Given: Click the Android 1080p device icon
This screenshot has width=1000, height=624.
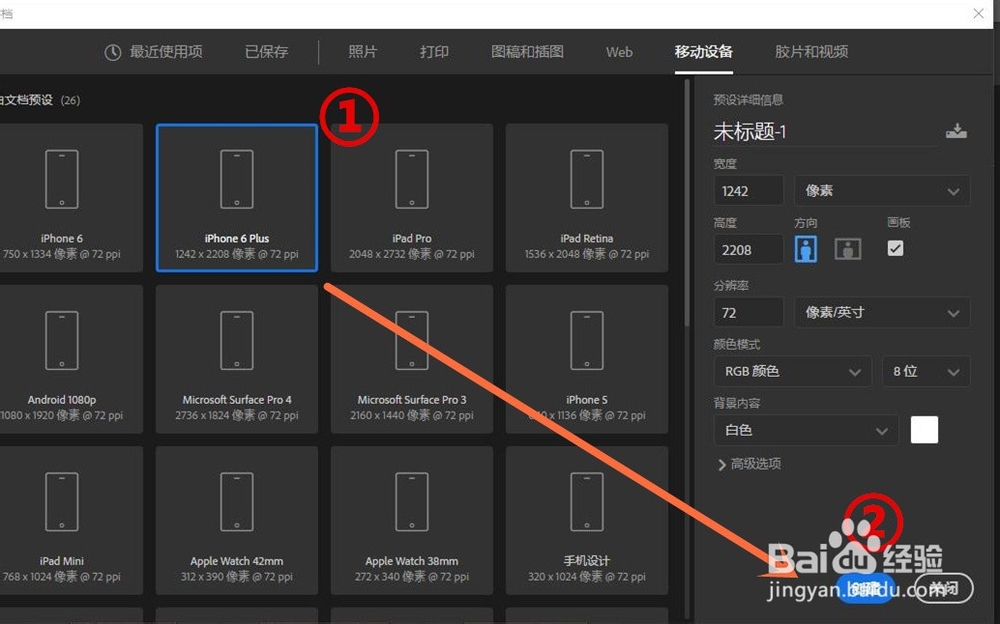Looking at the screenshot, I should click(62, 341).
